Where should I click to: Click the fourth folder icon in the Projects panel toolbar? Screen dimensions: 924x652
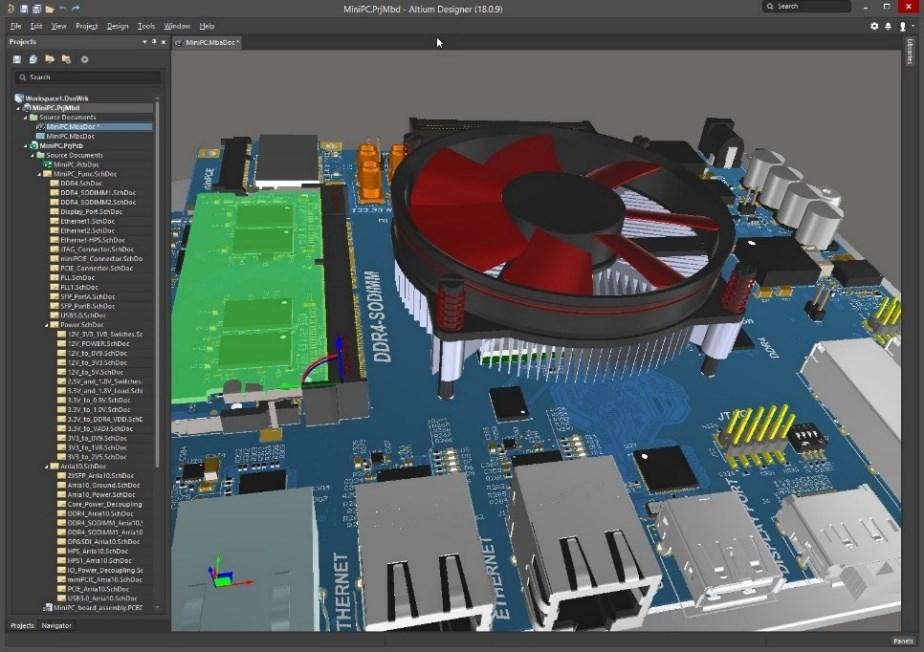[66, 59]
